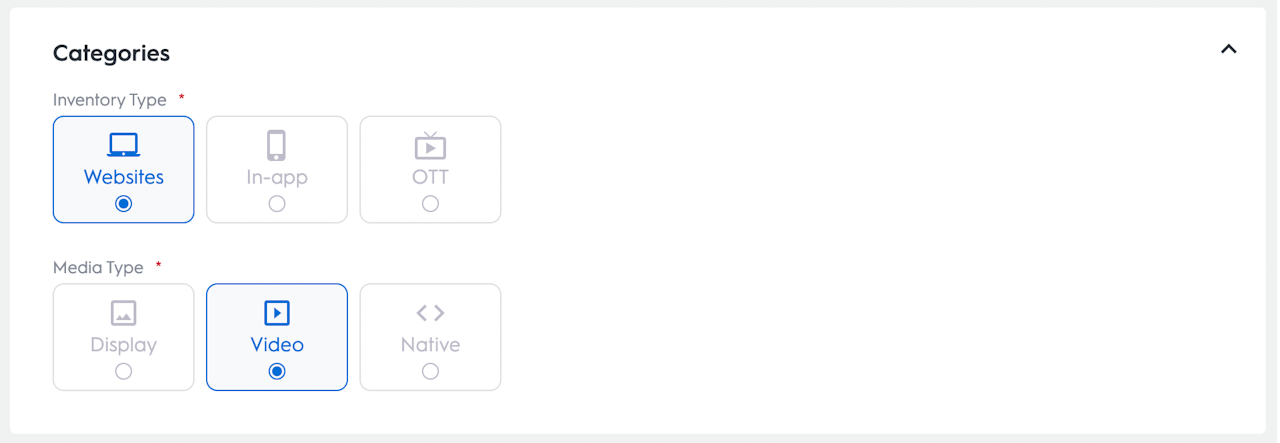Click the mobile phone In-app icon
The image size is (1280, 443).
277,146
